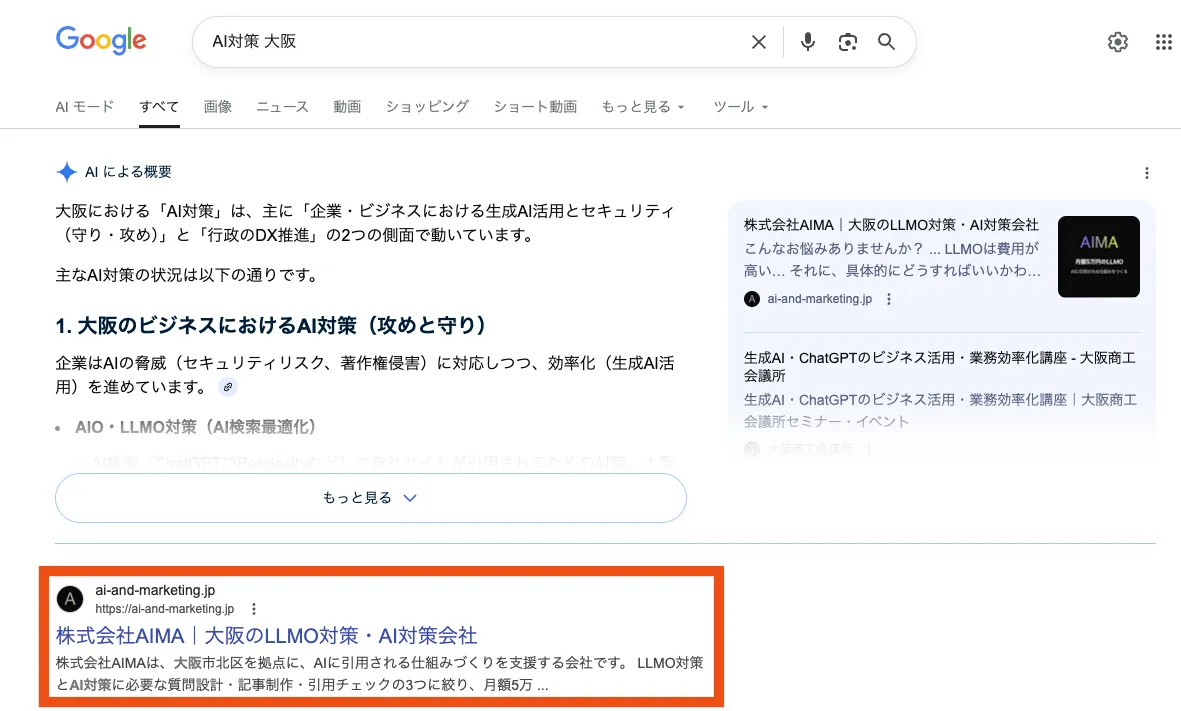Go to the ショッピング tab
Viewport: 1181px width, 711px height.
pos(427,107)
